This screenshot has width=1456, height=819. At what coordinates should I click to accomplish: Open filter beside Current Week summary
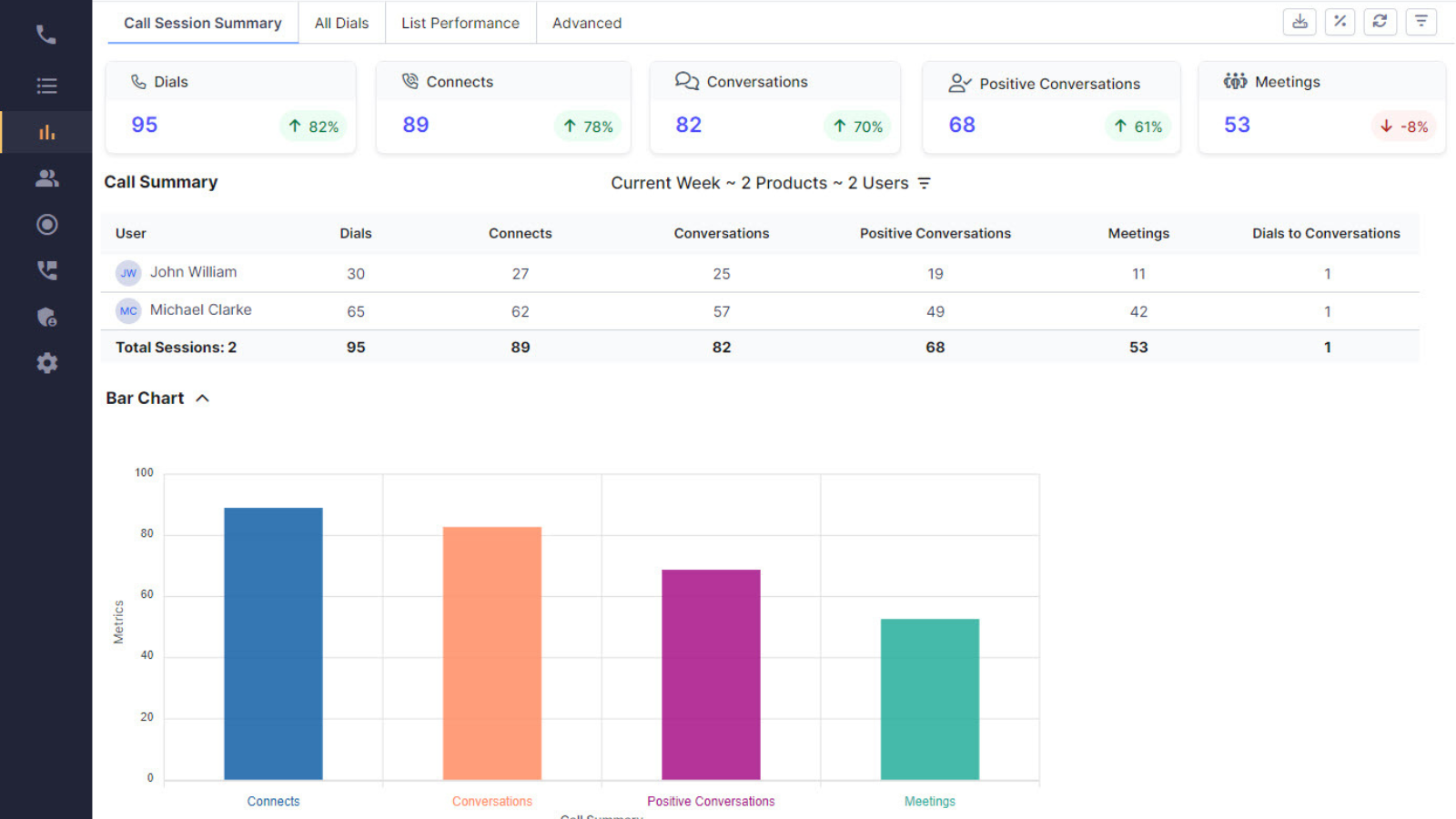pos(925,184)
